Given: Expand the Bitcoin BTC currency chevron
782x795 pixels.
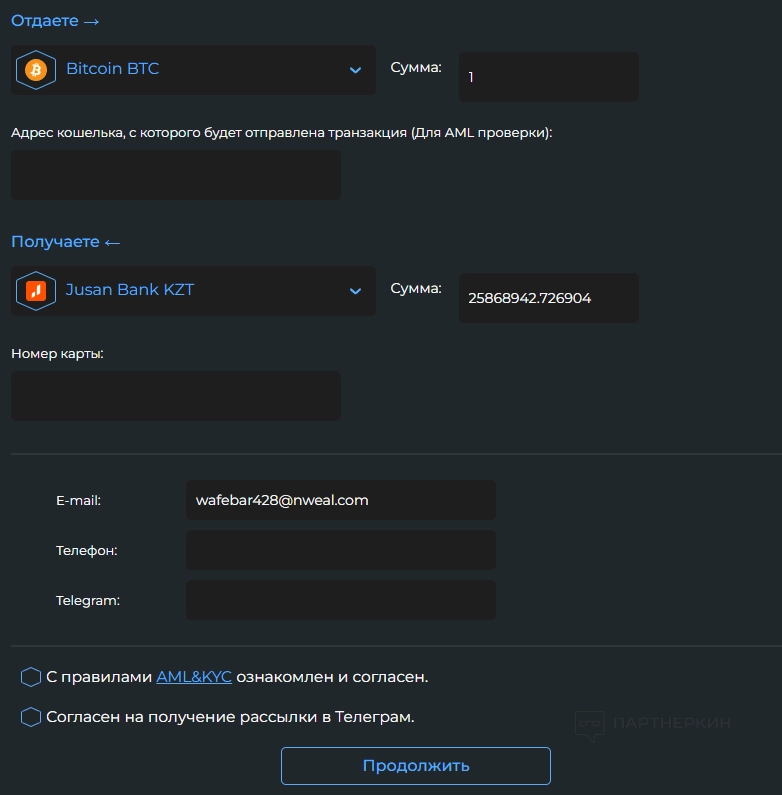Looking at the screenshot, I should (x=355, y=70).
